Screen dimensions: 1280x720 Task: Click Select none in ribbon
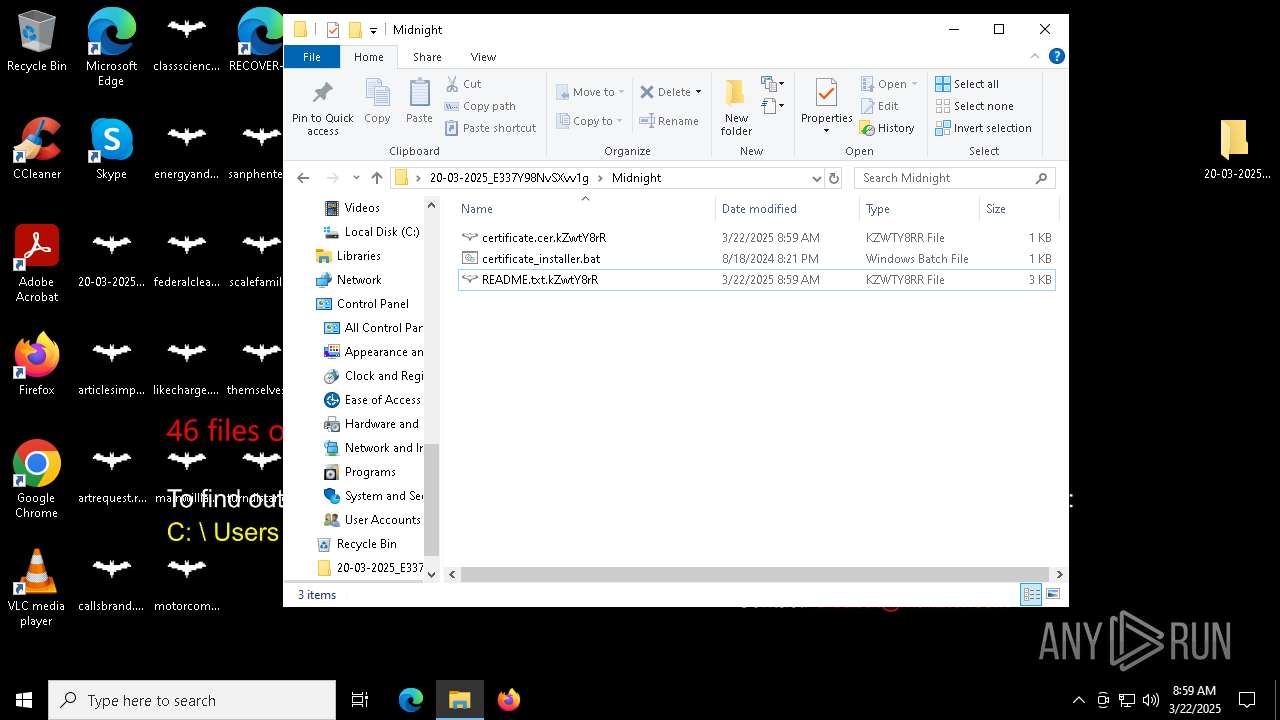(x=974, y=106)
